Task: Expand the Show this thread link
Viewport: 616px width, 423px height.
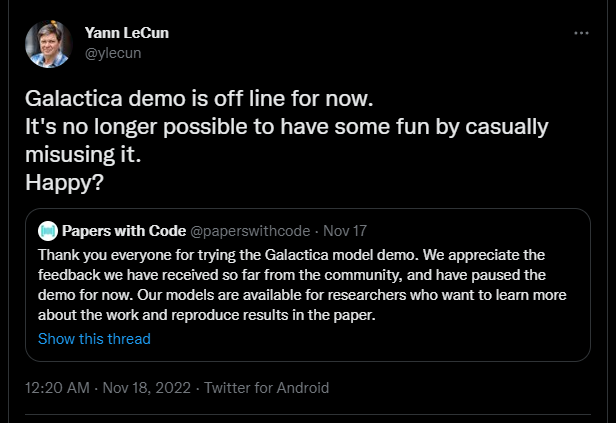Action: click(x=94, y=338)
